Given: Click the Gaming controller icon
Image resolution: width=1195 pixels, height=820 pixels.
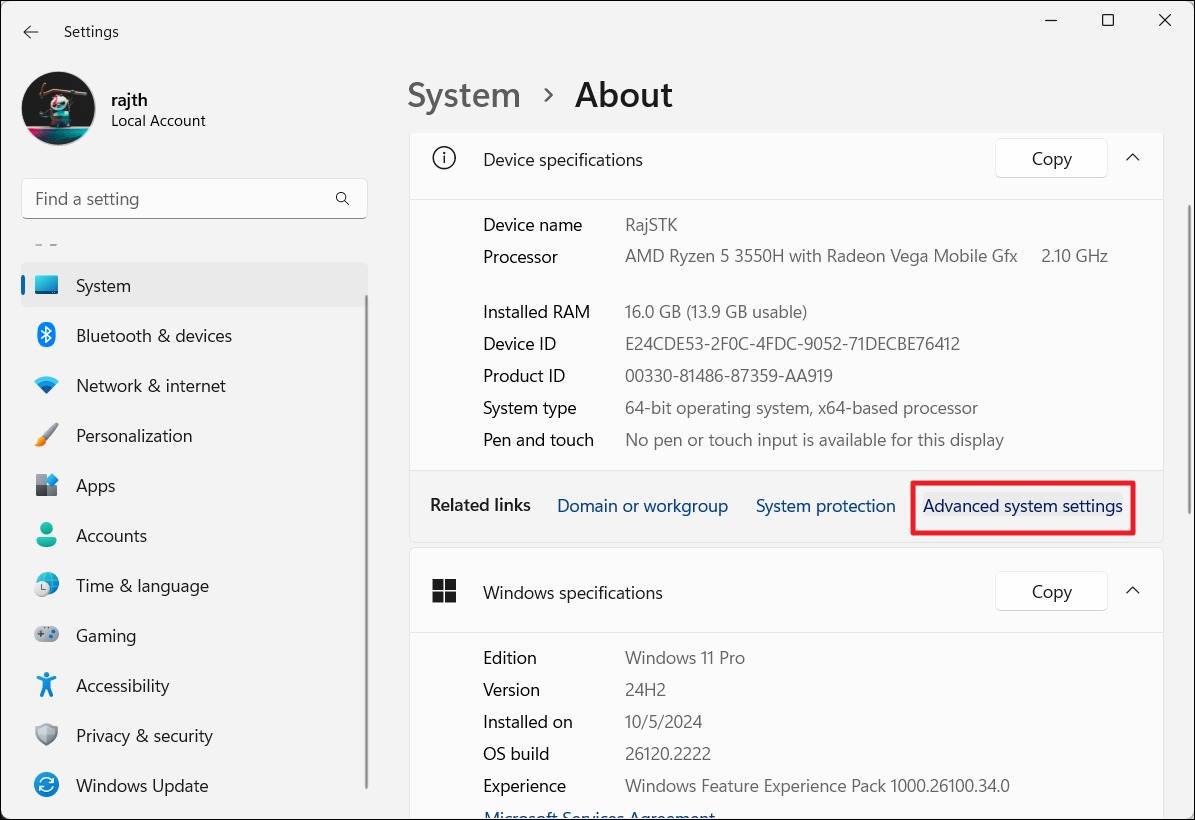Looking at the screenshot, I should (46, 636).
